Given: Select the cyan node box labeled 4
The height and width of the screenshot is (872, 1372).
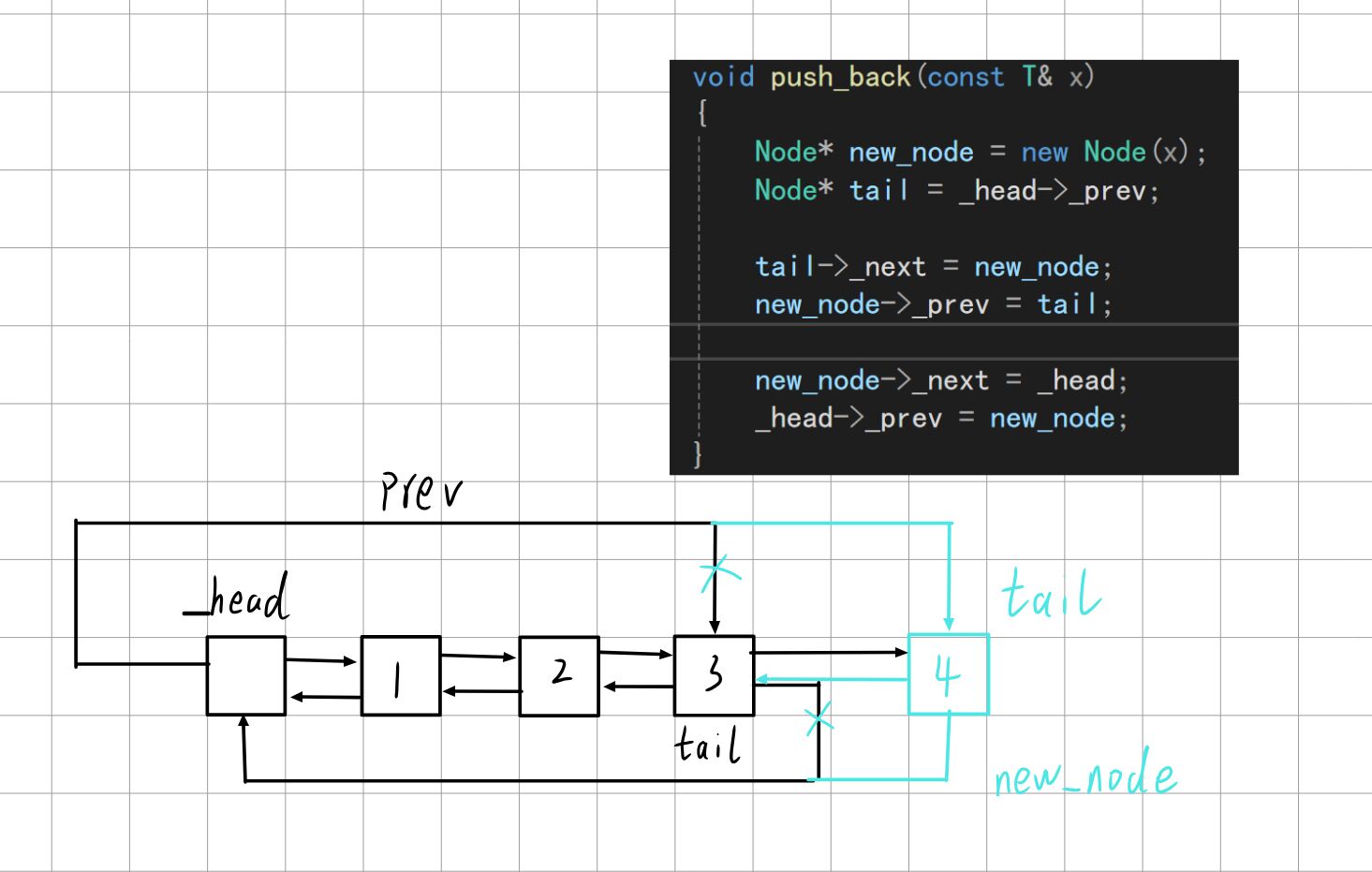Looking at the screenshot, I should [949, 674].
